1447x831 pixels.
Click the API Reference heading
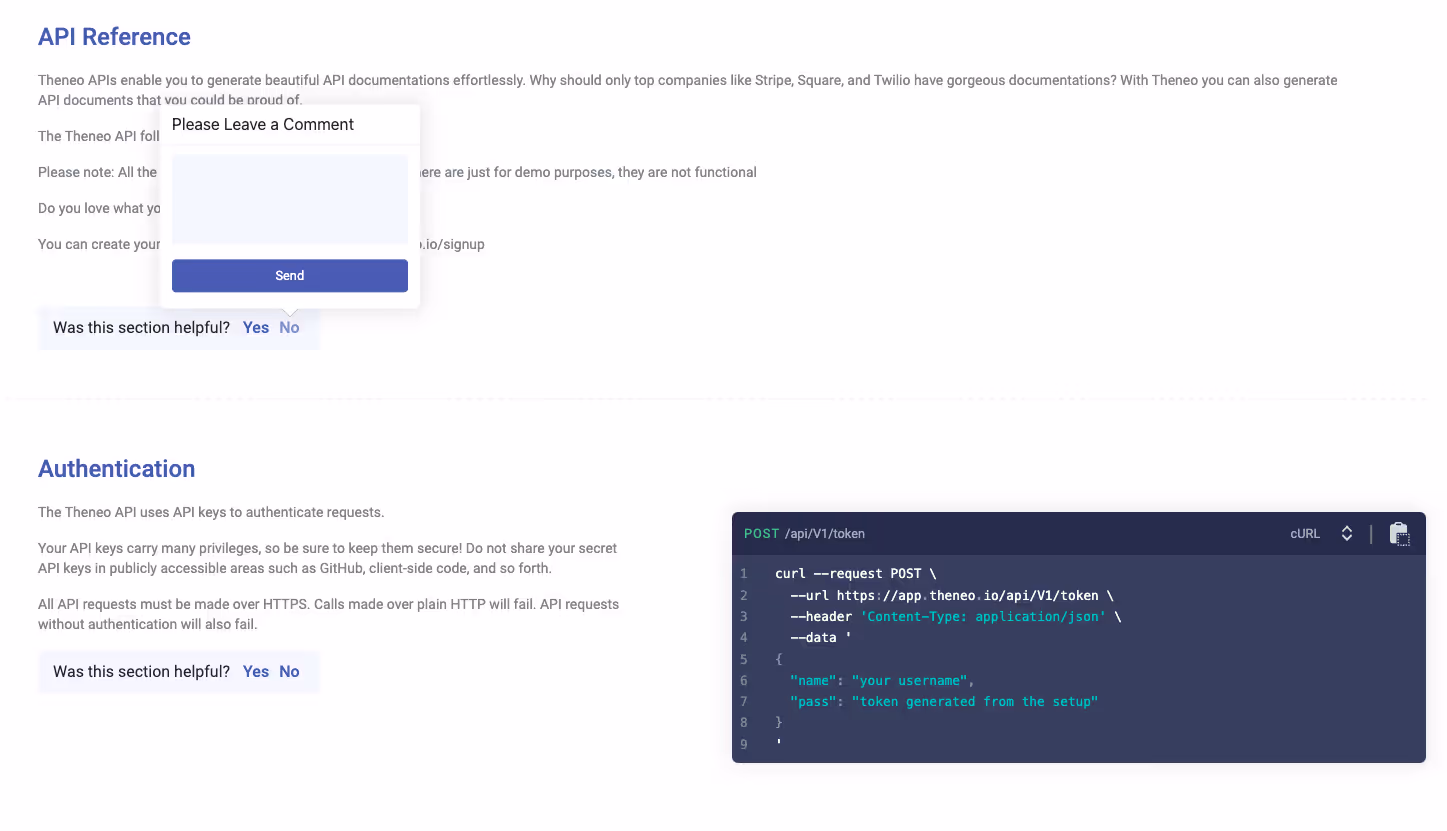(x=113, y=36)
